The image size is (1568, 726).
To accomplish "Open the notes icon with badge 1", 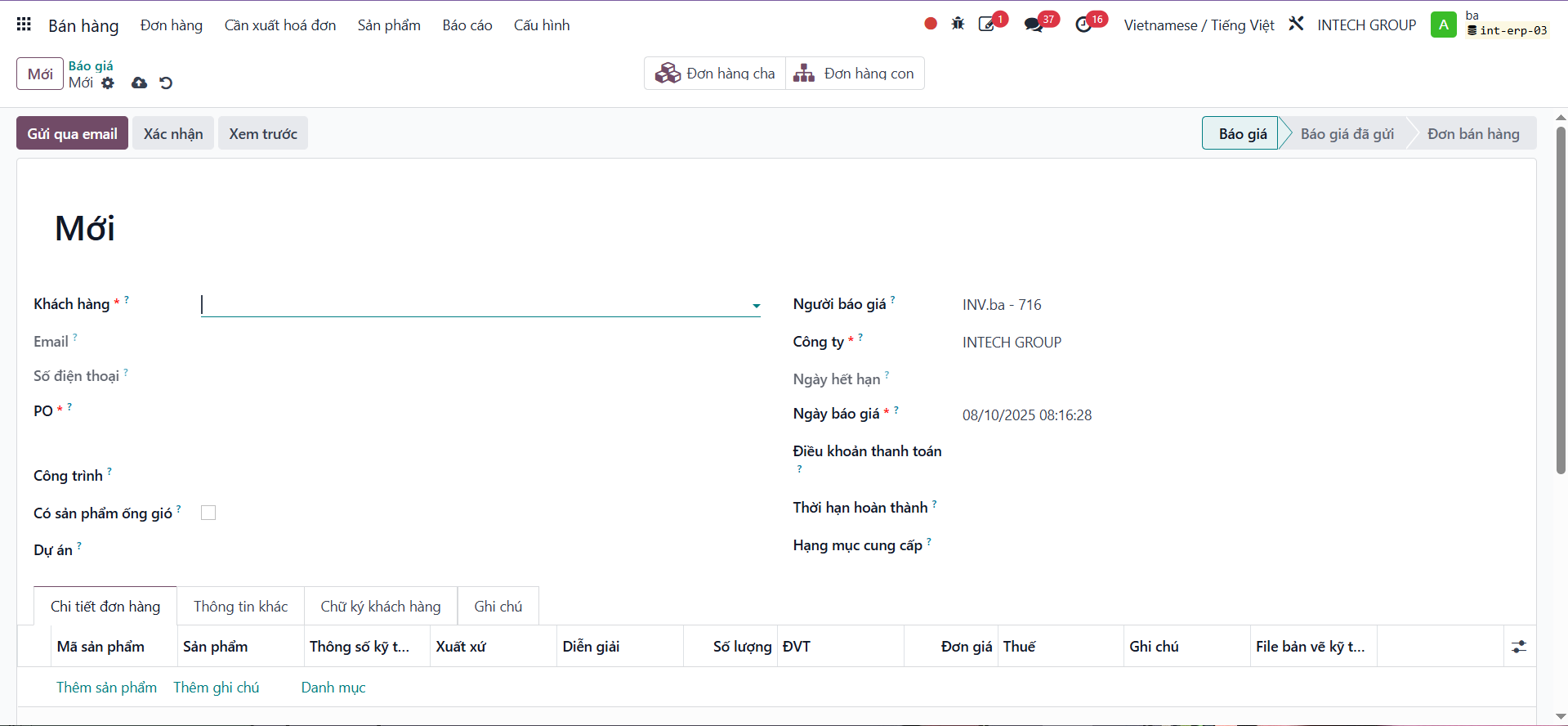I will point(987,24).
